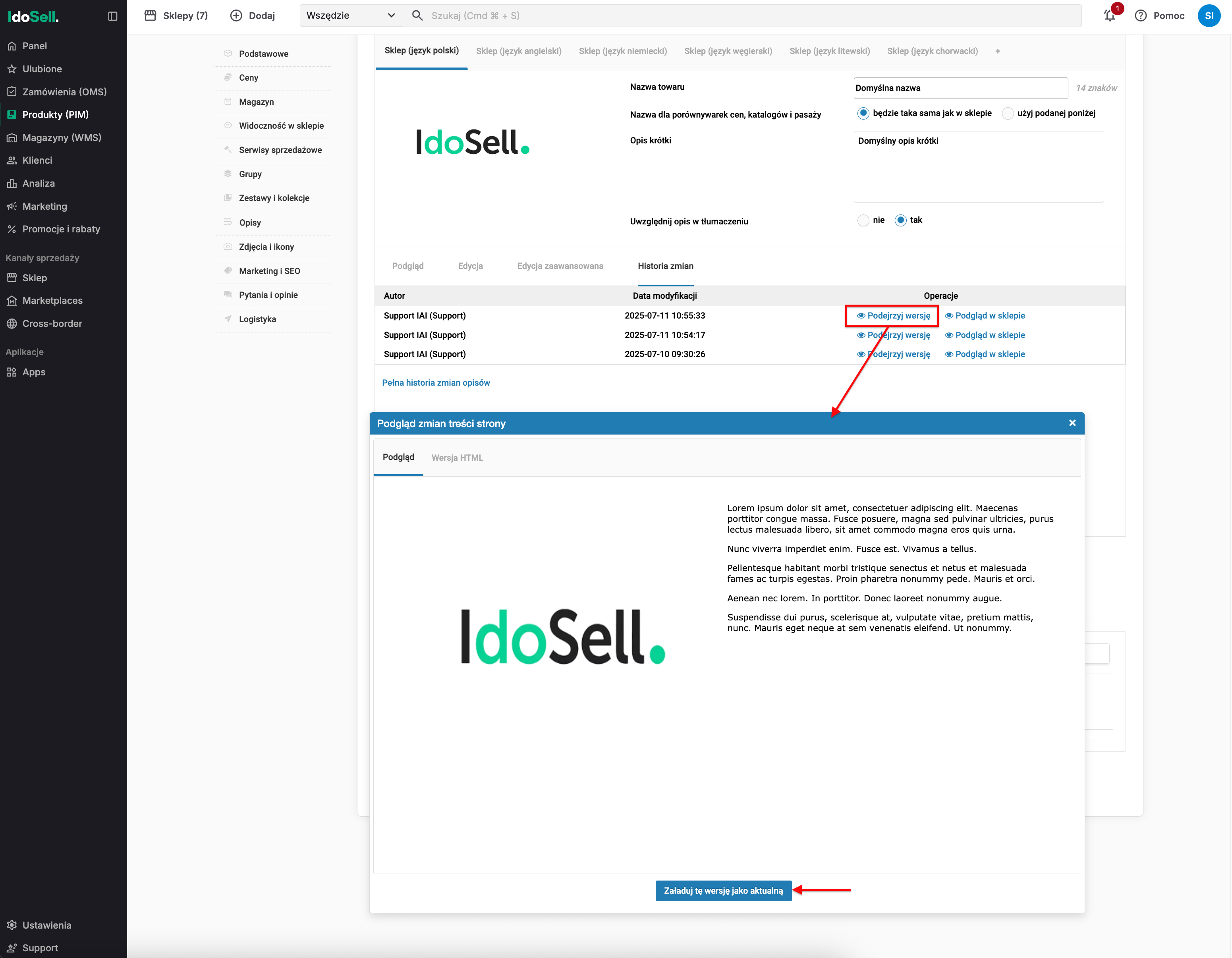Screen dimensions: 1232x958
Task: Open the Serwisy sprzedażowe section
Action: [x=280, y=150]
